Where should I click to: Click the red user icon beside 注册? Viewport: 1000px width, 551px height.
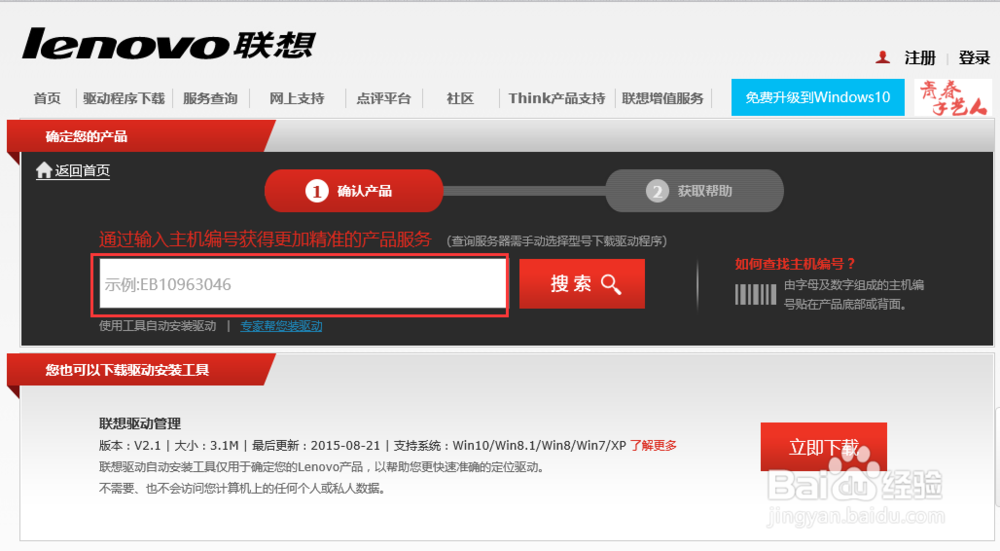[x=883, y=57]
